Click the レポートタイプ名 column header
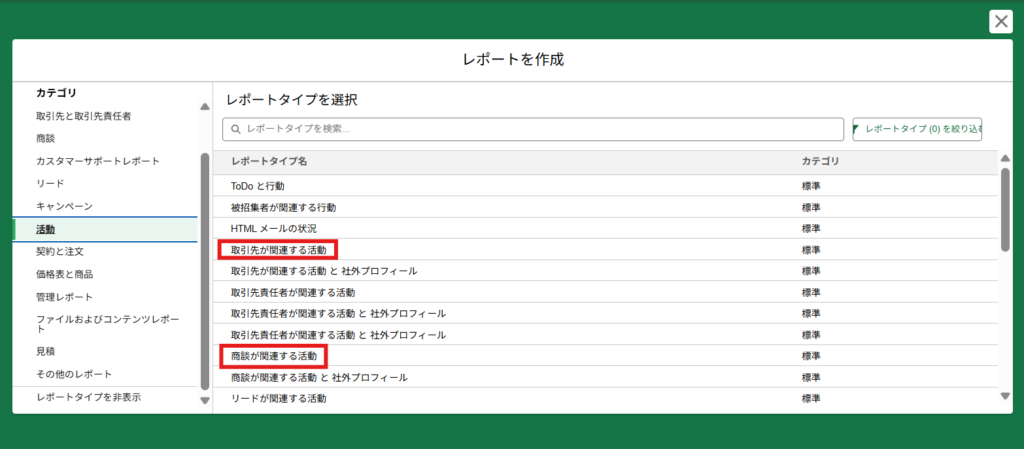Image resolution: width=1024 pixels, height=449 pixels. click(x=269, y=162)
